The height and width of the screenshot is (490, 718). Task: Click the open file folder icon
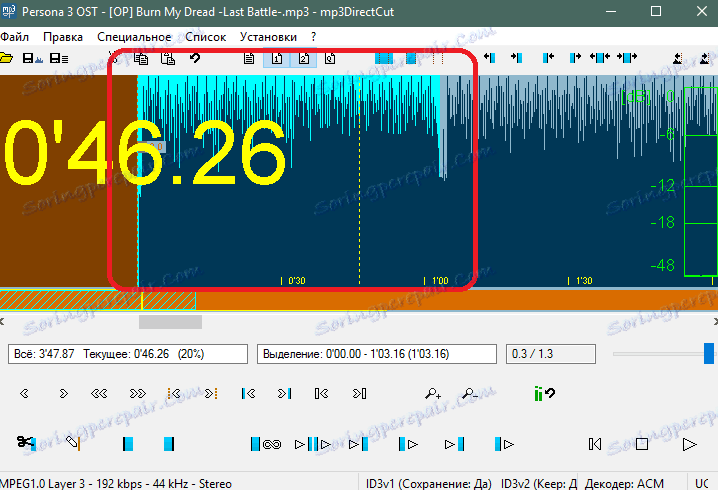(6, 58)
